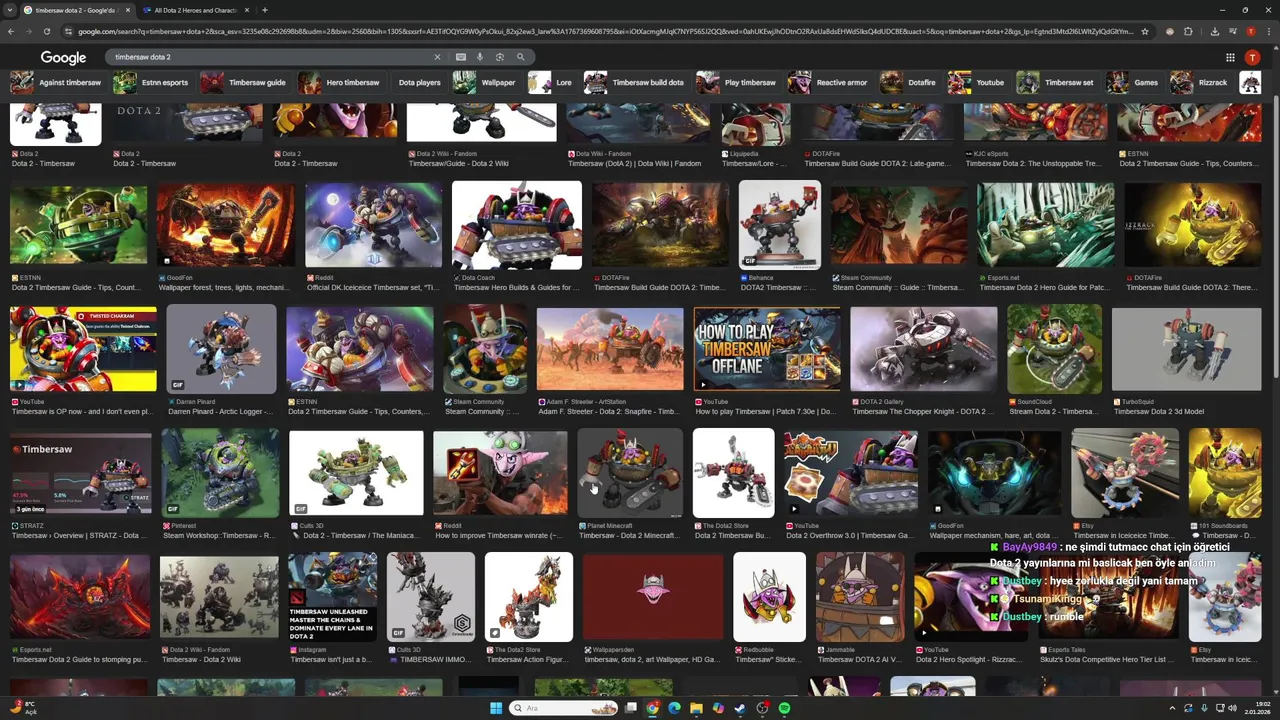Open the Windows Start menu

click(497, 708)
